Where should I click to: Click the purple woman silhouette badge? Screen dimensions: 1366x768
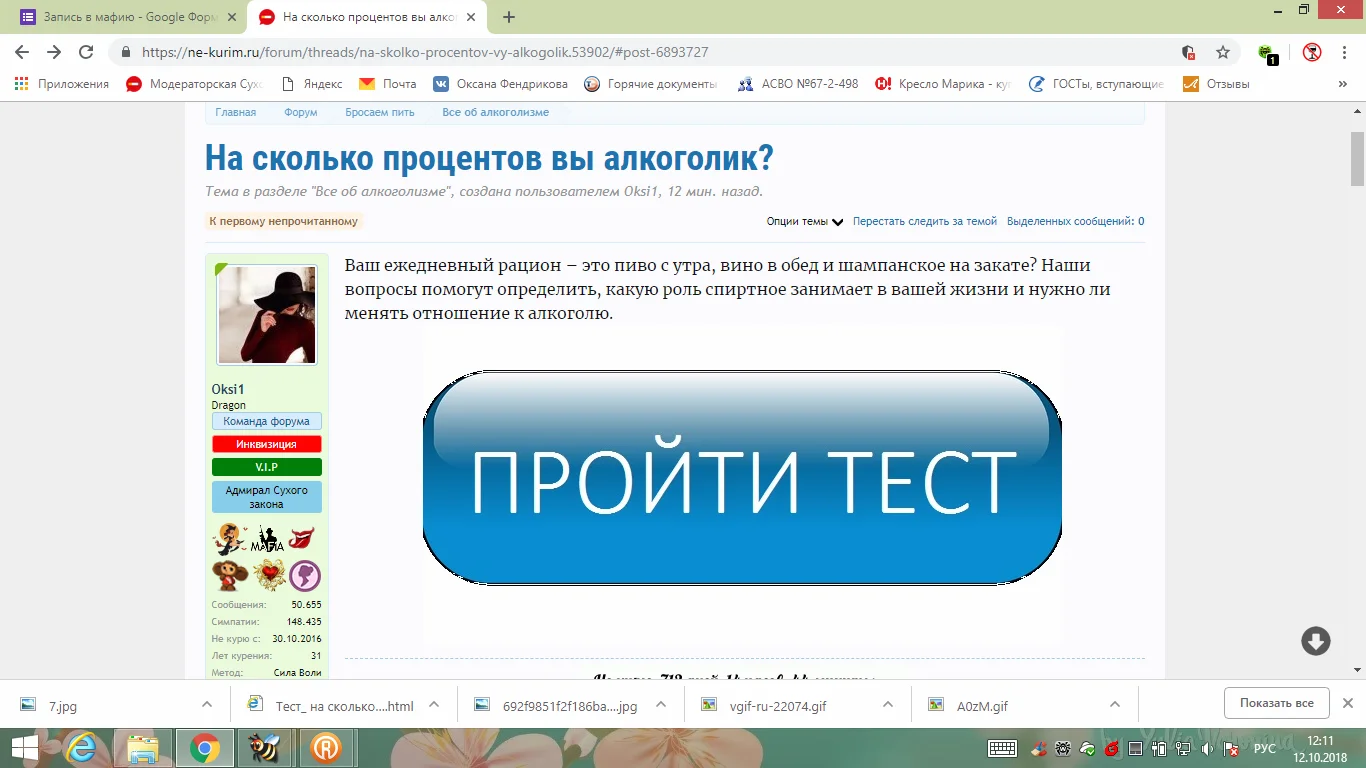pyautogui.click(x=304, y=575)
